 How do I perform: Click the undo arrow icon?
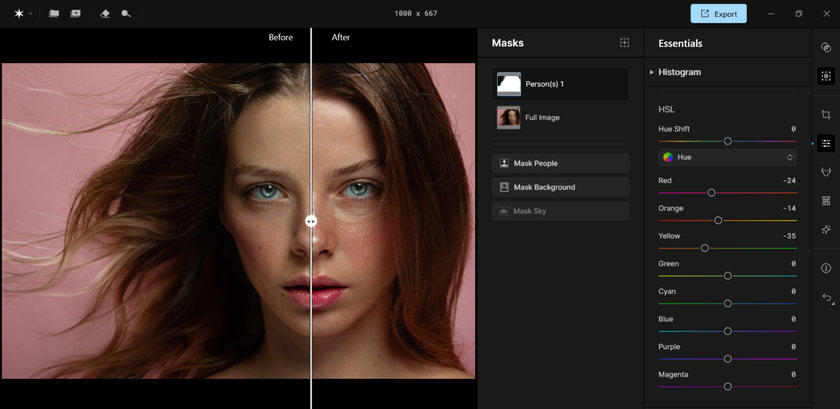[827, 298]
